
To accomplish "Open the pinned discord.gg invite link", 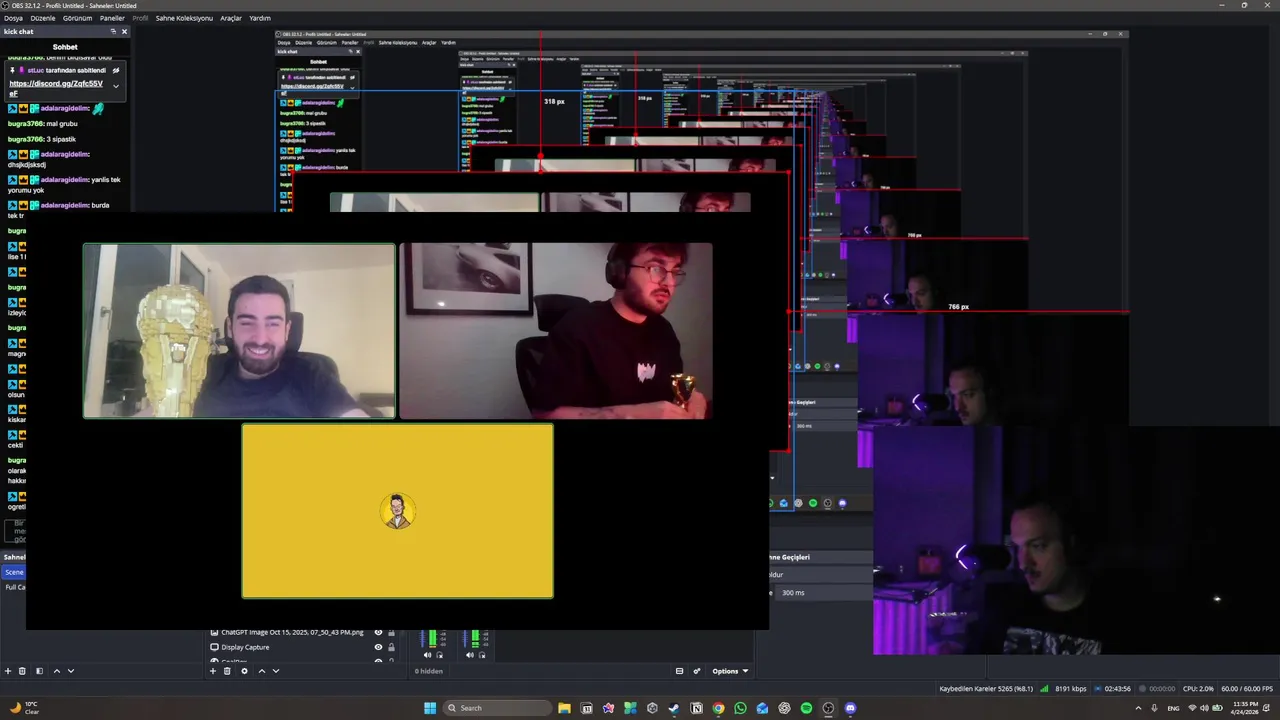I will (x=56, y=86).
